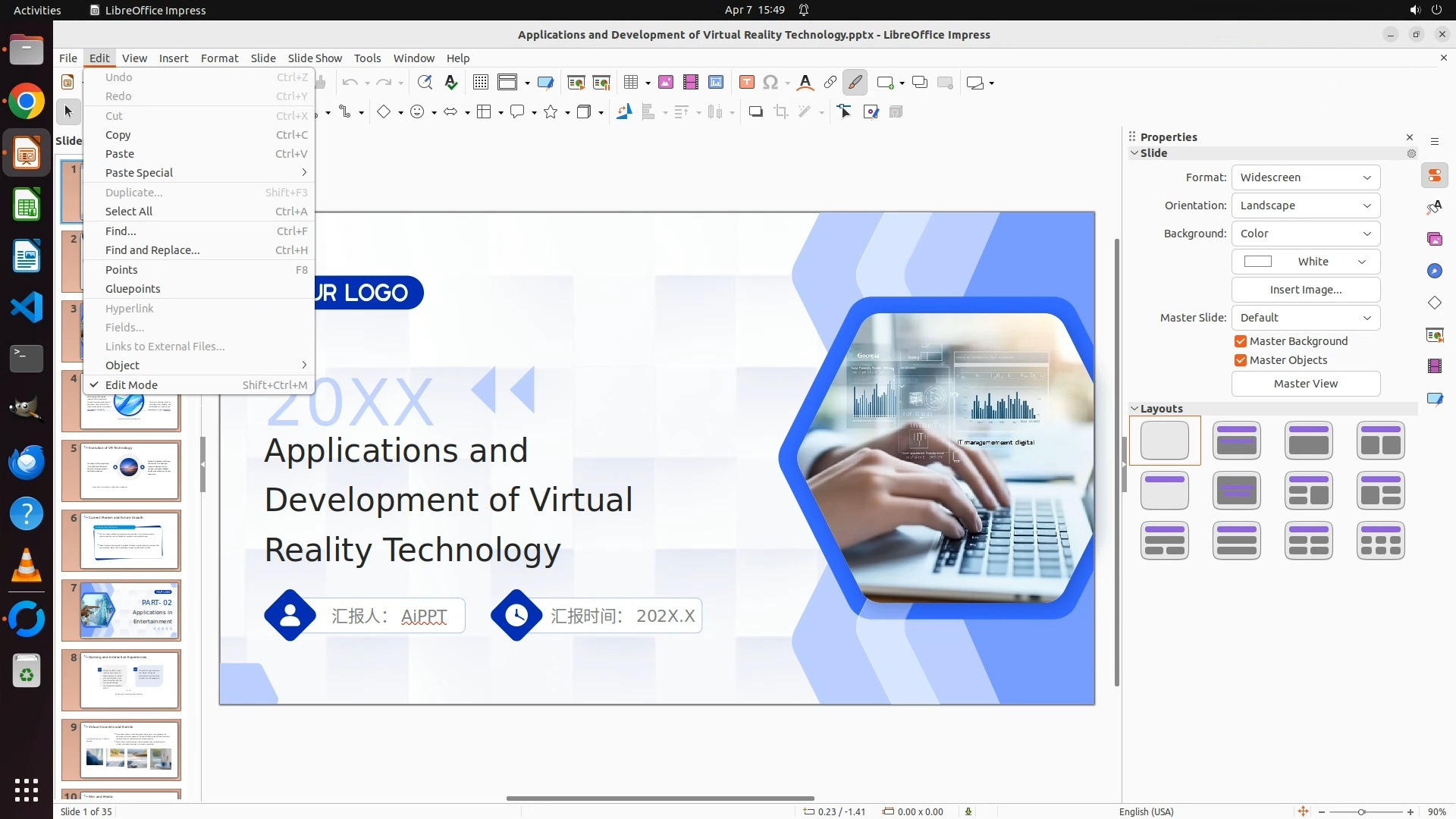Open the Slide Show menu
Image resolution: width=1456 pixels, height=819 pixels.
[315, 58]
